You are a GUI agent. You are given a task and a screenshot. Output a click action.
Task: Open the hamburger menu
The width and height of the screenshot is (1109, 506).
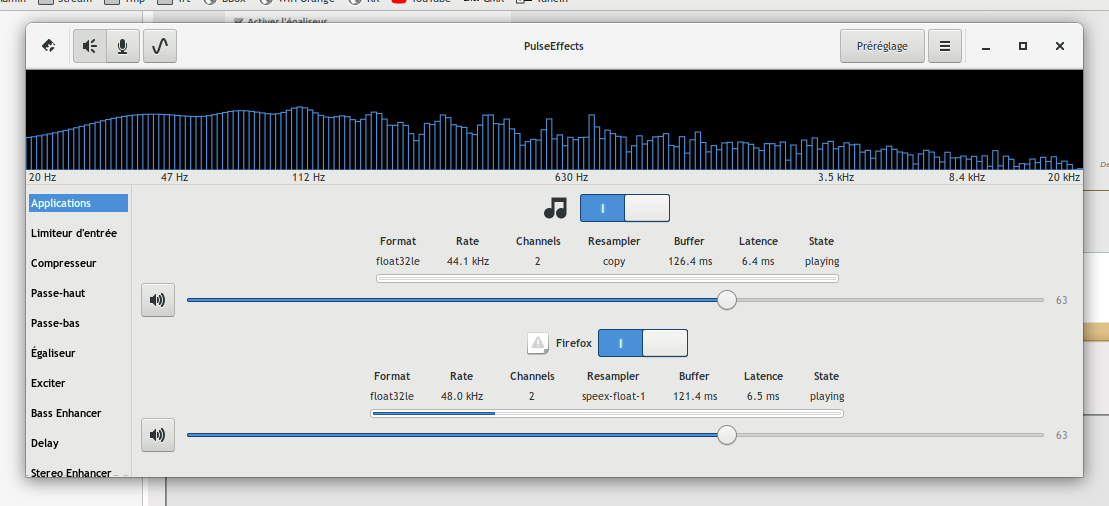click(944, 46)
